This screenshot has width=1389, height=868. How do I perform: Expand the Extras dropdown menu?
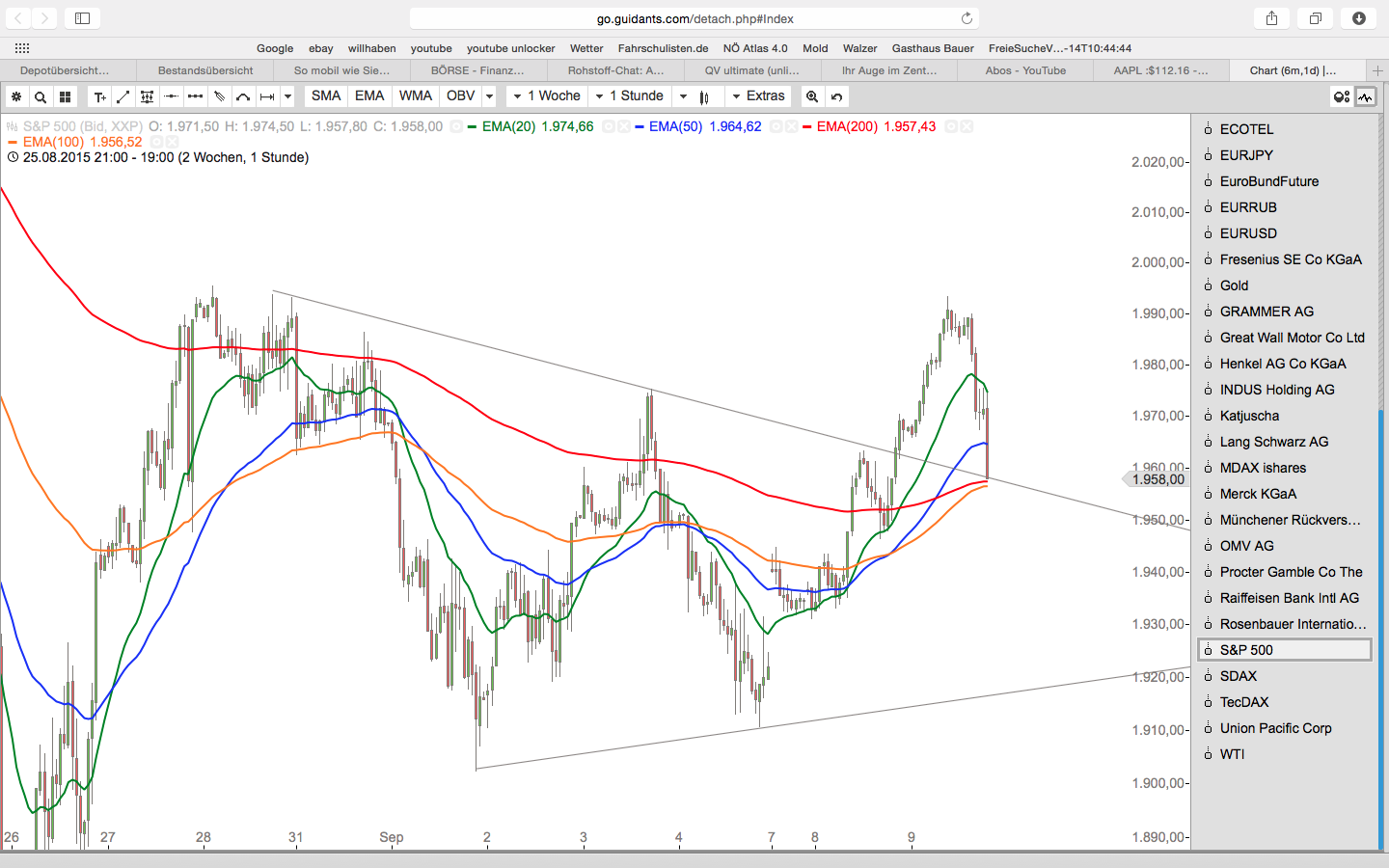[759, 95]
